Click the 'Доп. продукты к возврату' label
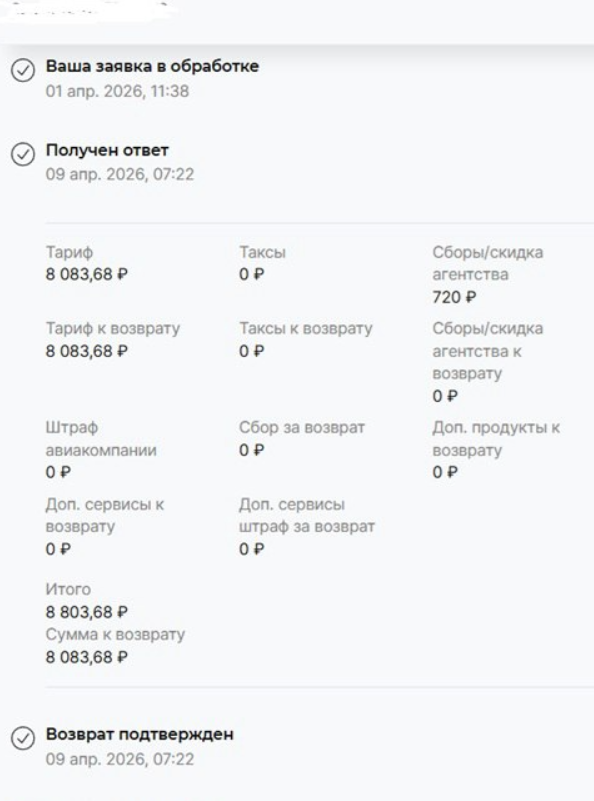This screenshot has width=594, height=801. (496, 439)
